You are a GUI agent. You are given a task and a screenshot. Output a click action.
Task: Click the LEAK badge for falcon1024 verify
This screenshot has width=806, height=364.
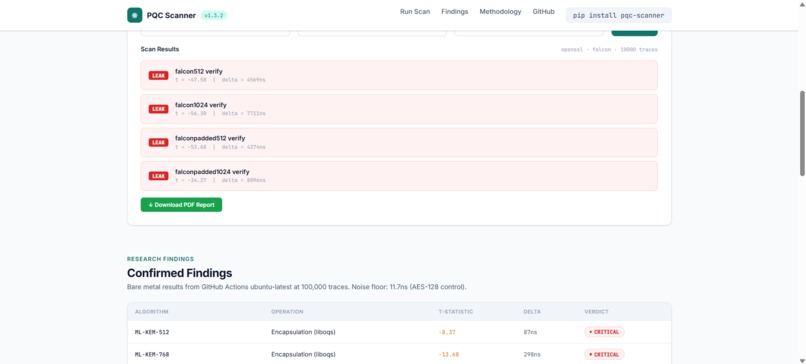[158, 109]
